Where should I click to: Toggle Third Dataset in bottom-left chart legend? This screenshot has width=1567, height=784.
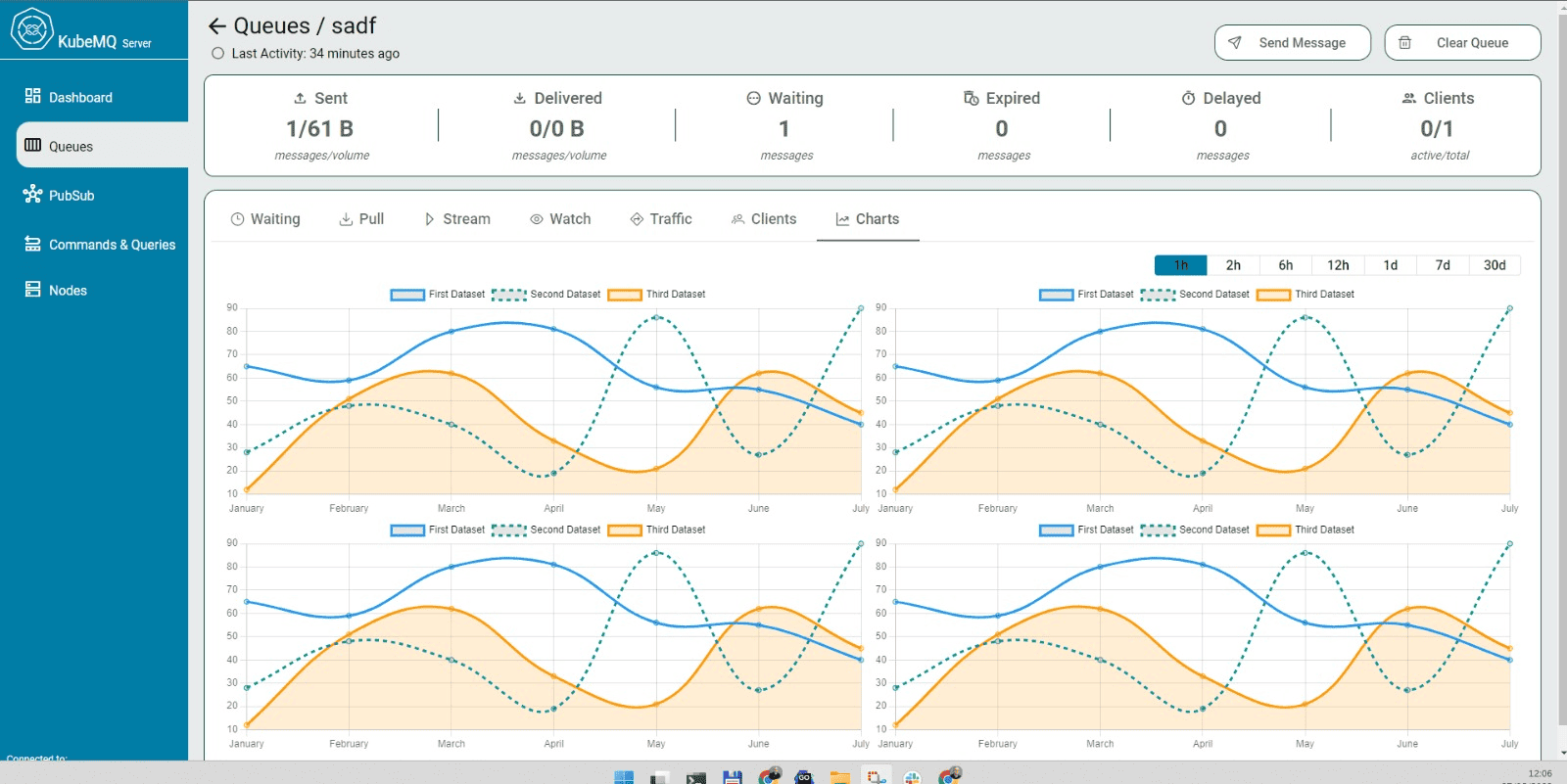(x=656, y=530)
